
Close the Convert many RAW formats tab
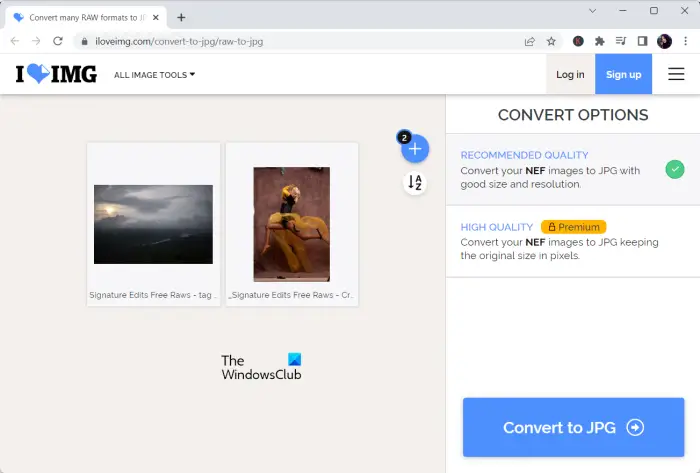(x=155, y=18)
